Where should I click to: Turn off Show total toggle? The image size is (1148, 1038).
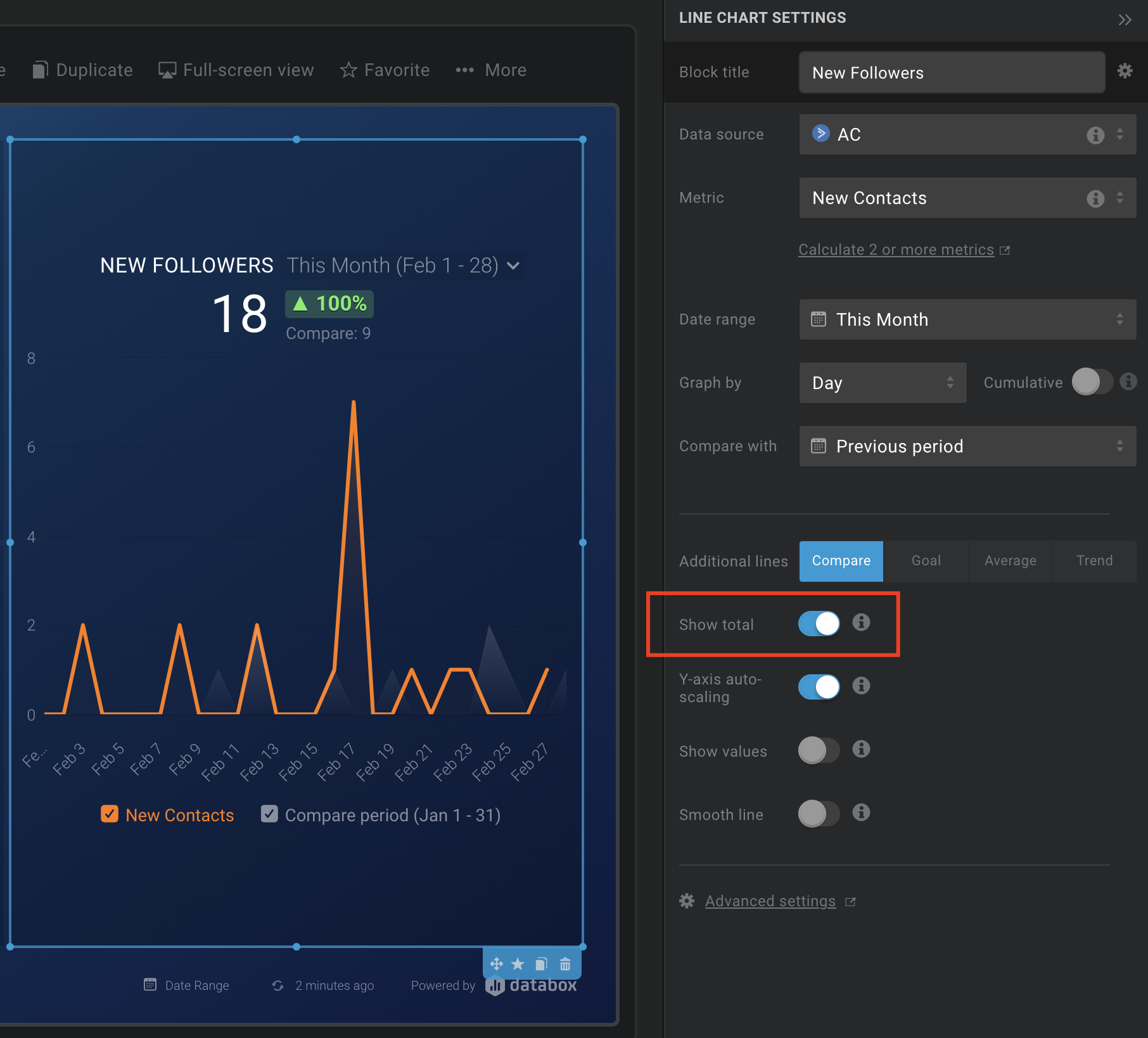819,624
